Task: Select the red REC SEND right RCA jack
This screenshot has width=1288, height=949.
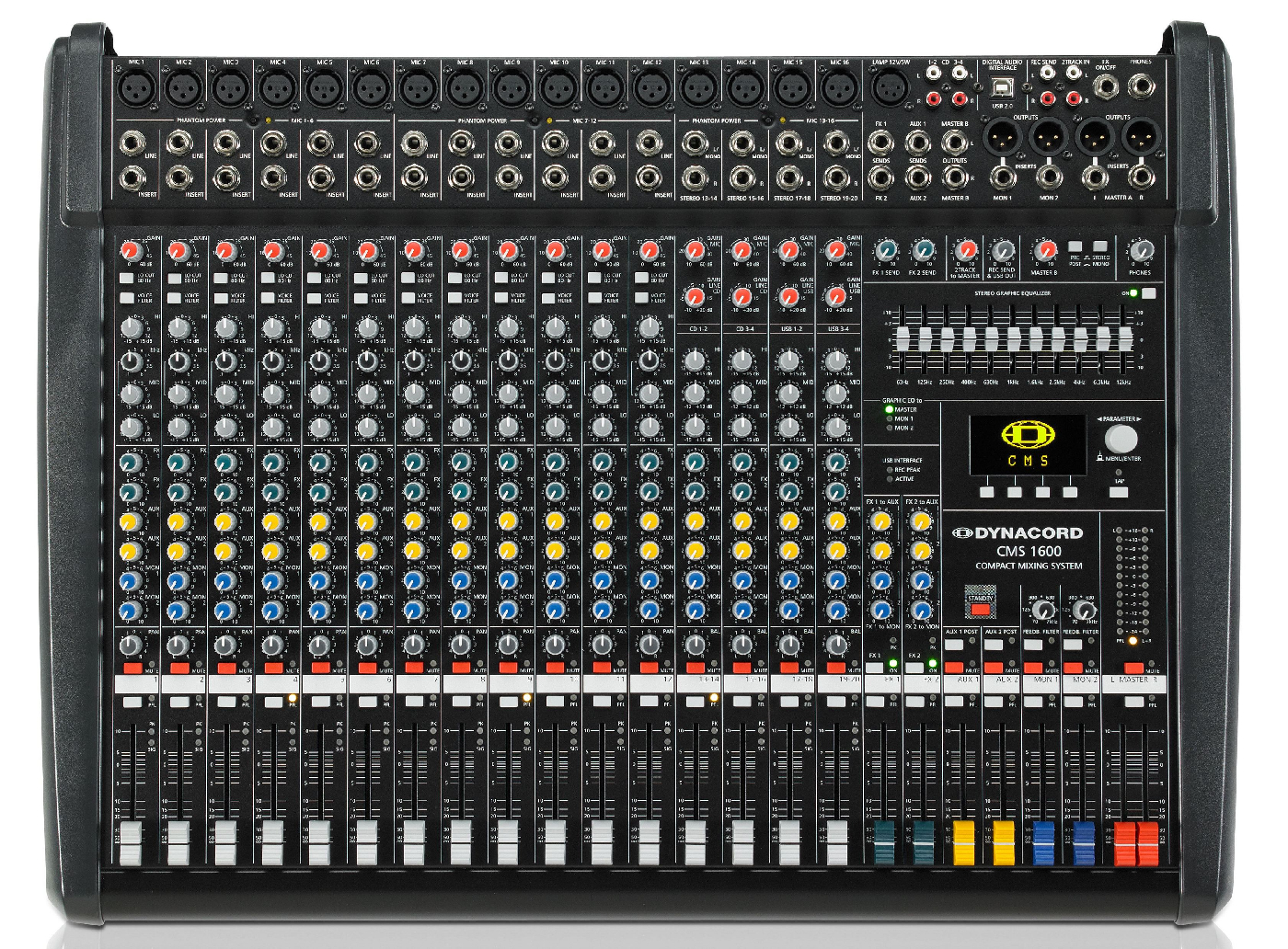Action: pos(1049,98)
